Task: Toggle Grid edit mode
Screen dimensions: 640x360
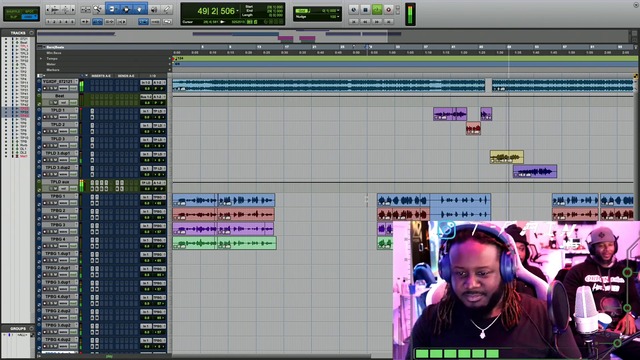Action: point(29,17)
